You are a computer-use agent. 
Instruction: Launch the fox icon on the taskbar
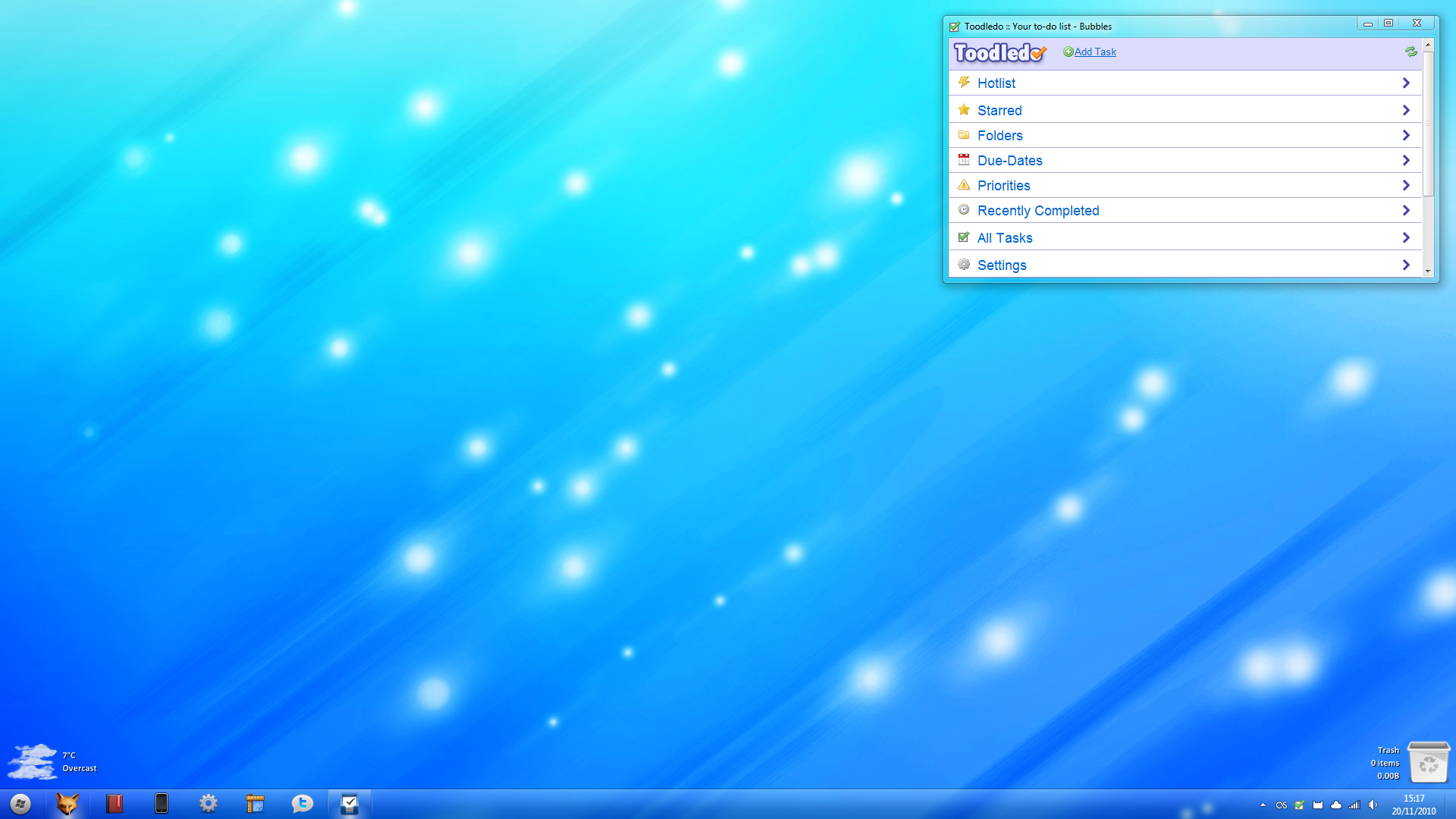(67, 804)
